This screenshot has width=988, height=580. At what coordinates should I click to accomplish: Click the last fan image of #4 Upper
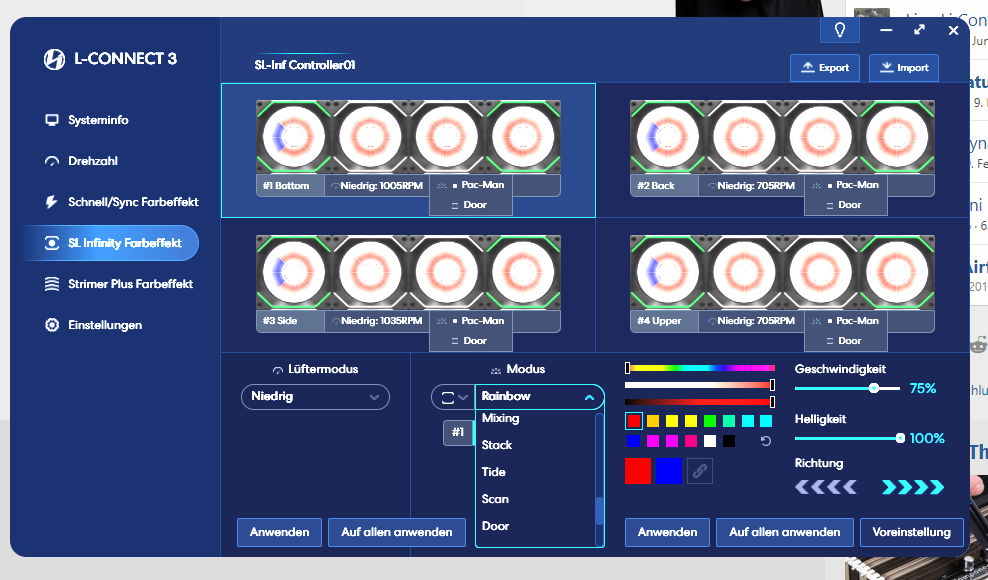point(897,272)
